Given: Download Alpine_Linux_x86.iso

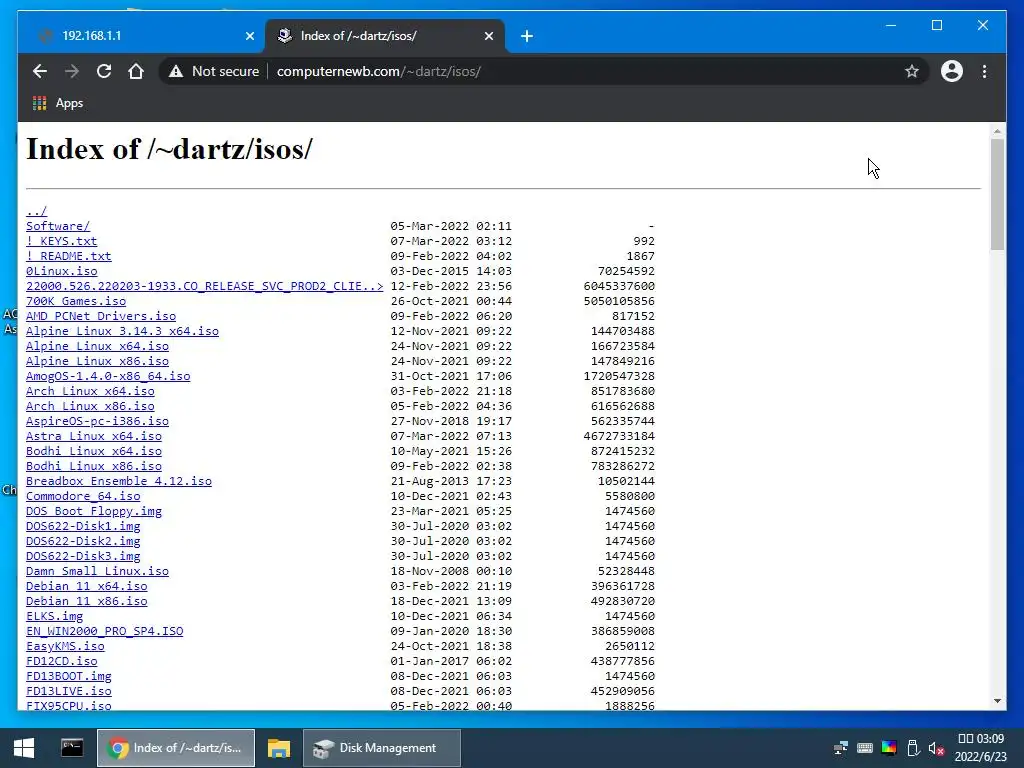Looking at the screenshot, I should tap(97, 361).
